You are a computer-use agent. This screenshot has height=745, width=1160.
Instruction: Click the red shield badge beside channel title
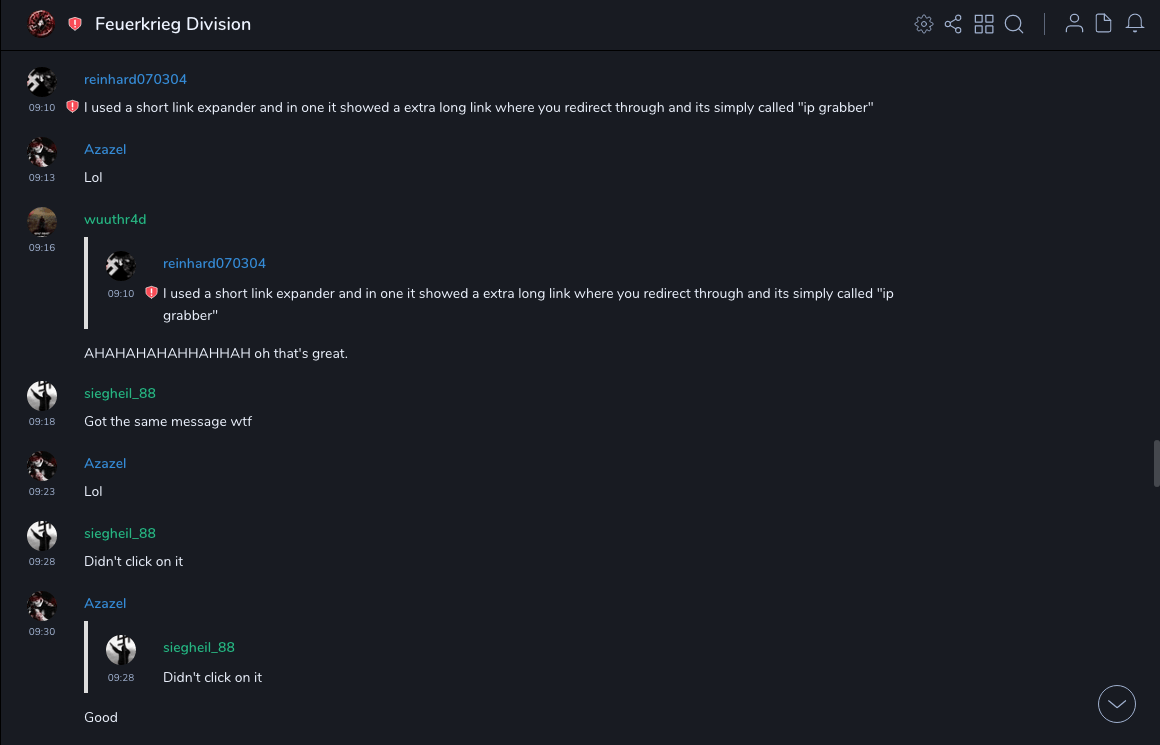click(75, 24)
